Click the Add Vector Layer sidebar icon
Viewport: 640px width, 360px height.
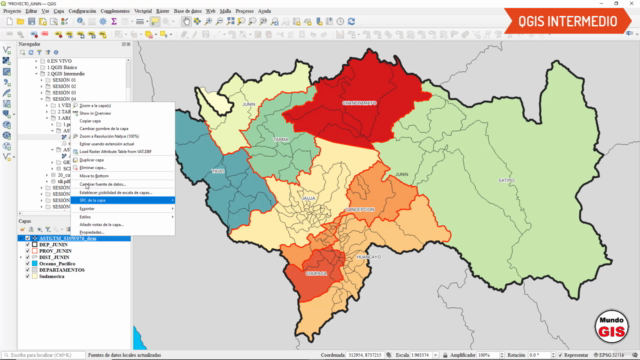click(x=7, y=50)
